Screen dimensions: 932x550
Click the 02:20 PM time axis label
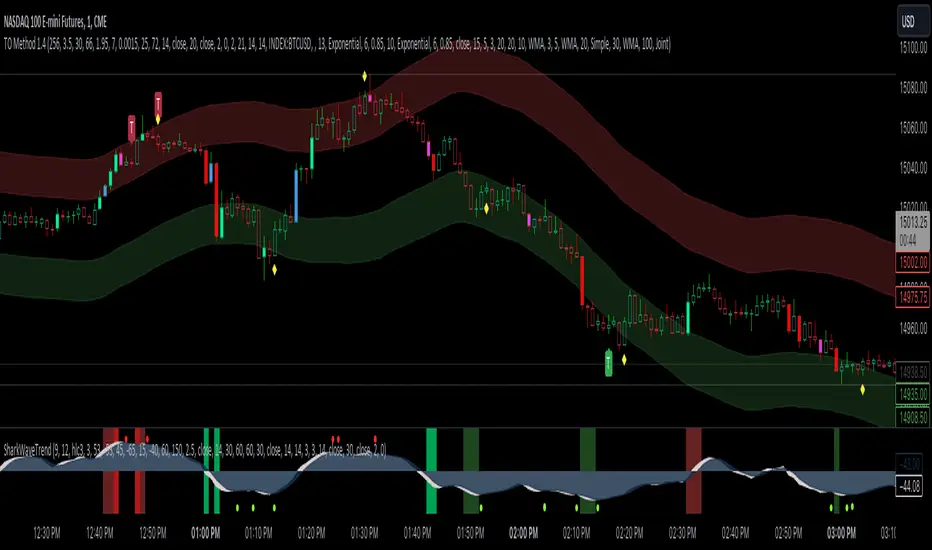629,533
